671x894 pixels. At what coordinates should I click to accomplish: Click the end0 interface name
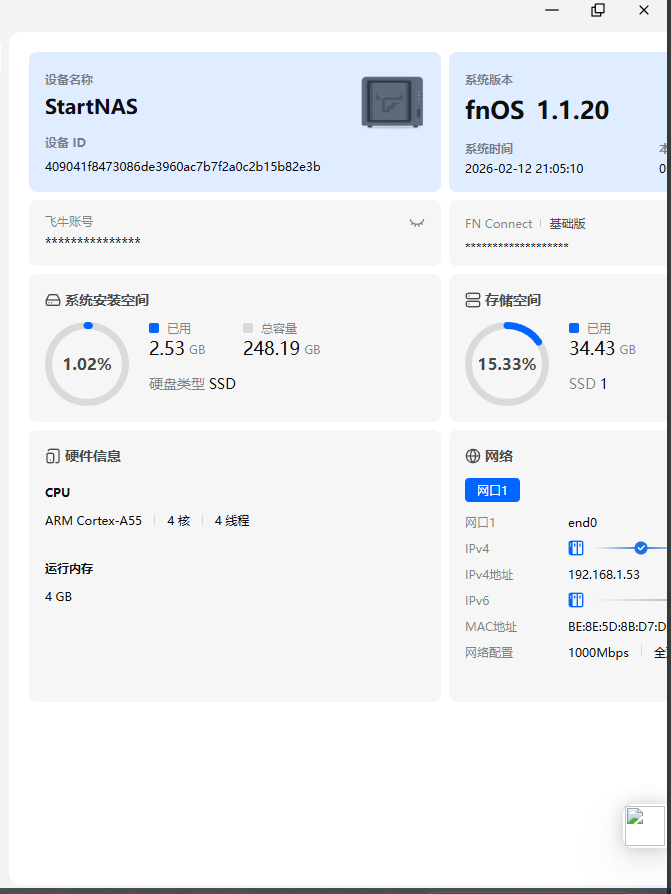click(x=583, y=523)
